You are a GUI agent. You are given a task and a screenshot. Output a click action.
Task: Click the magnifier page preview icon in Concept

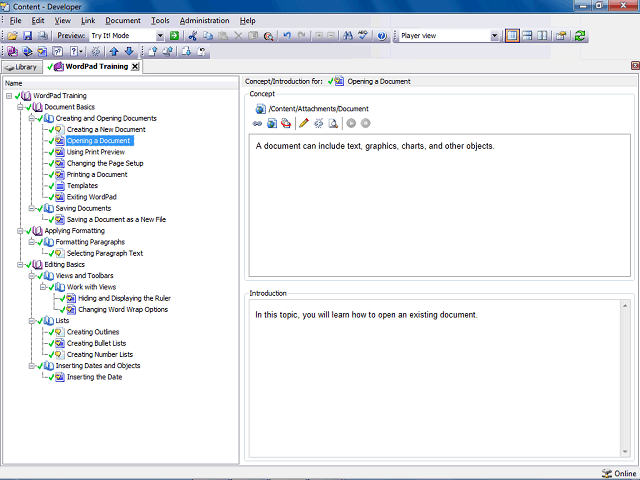click(333, 123)
